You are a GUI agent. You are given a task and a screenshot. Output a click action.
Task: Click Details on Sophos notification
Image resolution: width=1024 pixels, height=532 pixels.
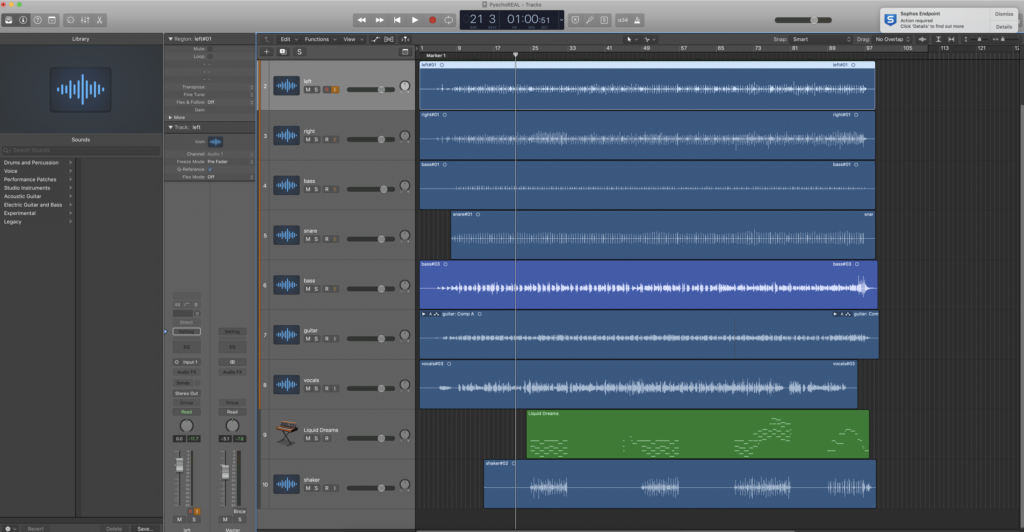[x=1004, y=27]
